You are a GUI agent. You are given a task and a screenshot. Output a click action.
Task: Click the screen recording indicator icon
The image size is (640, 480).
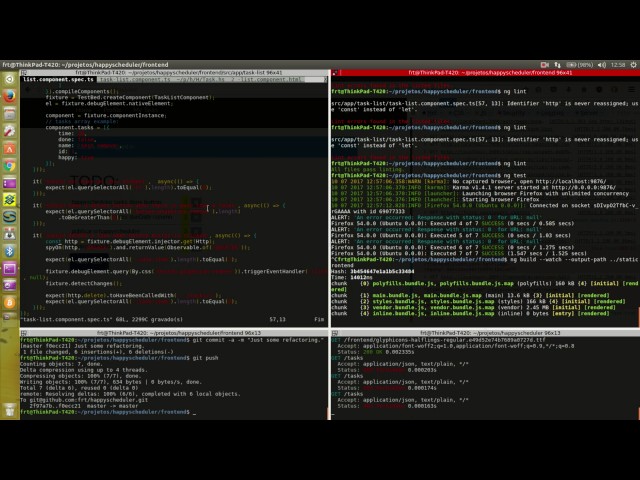pos(544,65)
